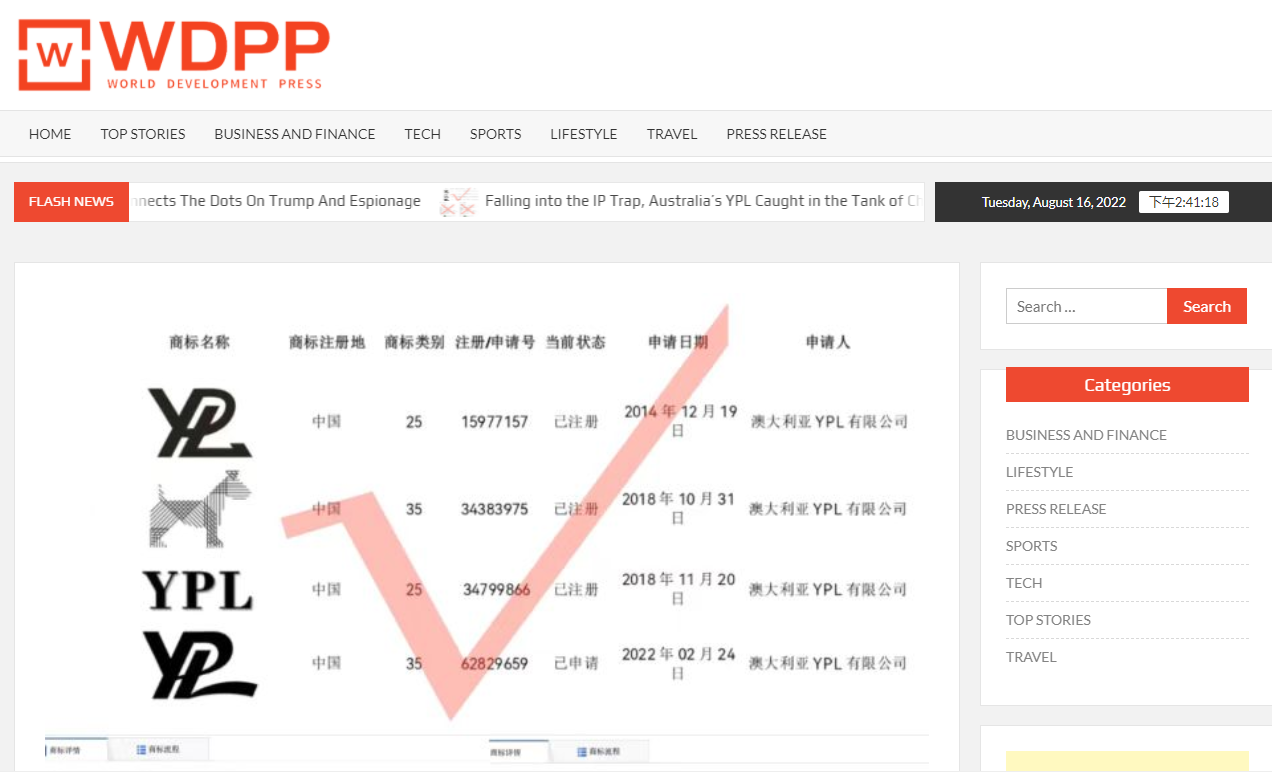Click the plain YPL text trademark logo
The height and width of the screenshot is (773, 1272).
197,590
